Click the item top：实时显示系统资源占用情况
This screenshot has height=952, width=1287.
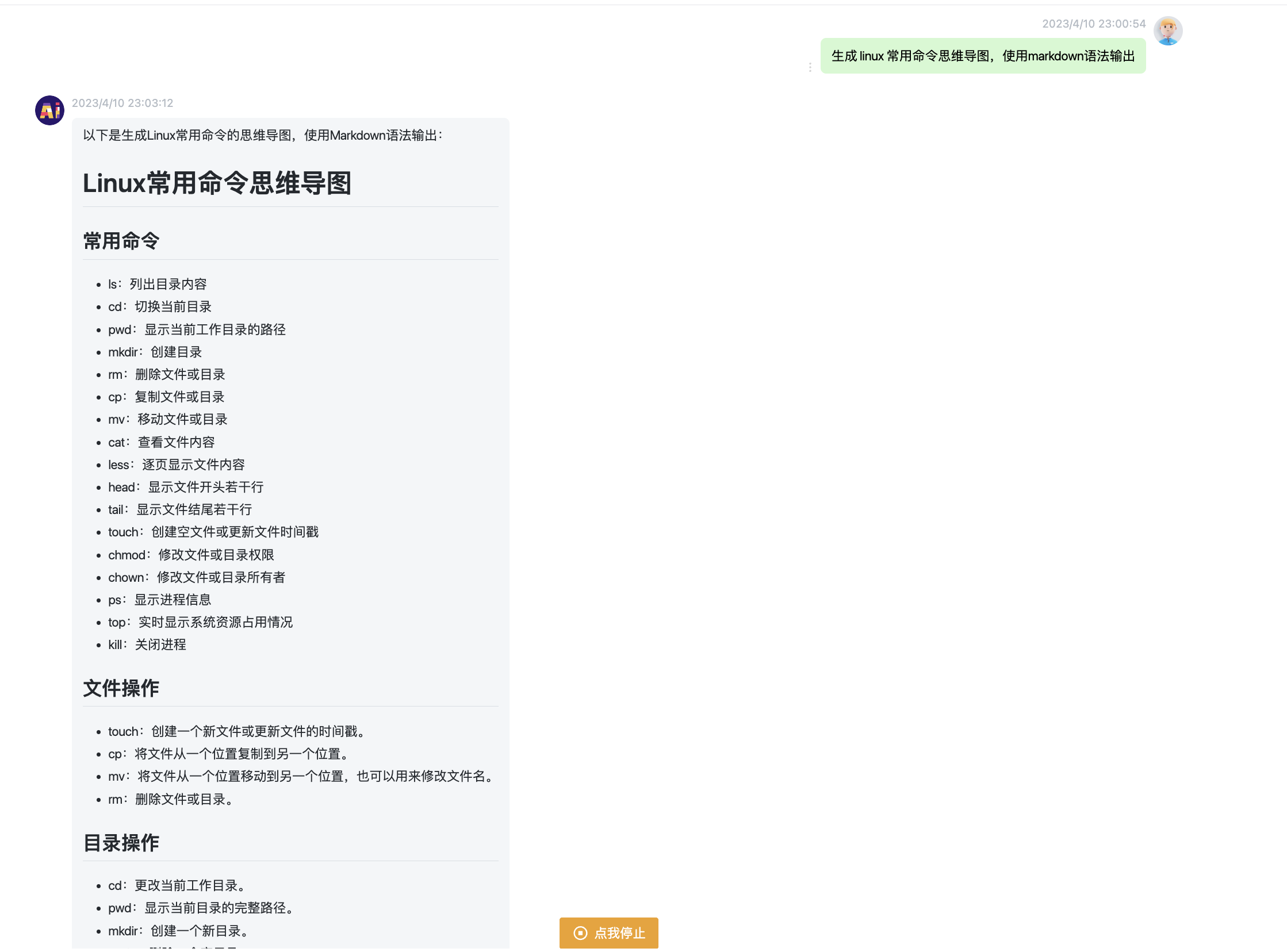200,622
